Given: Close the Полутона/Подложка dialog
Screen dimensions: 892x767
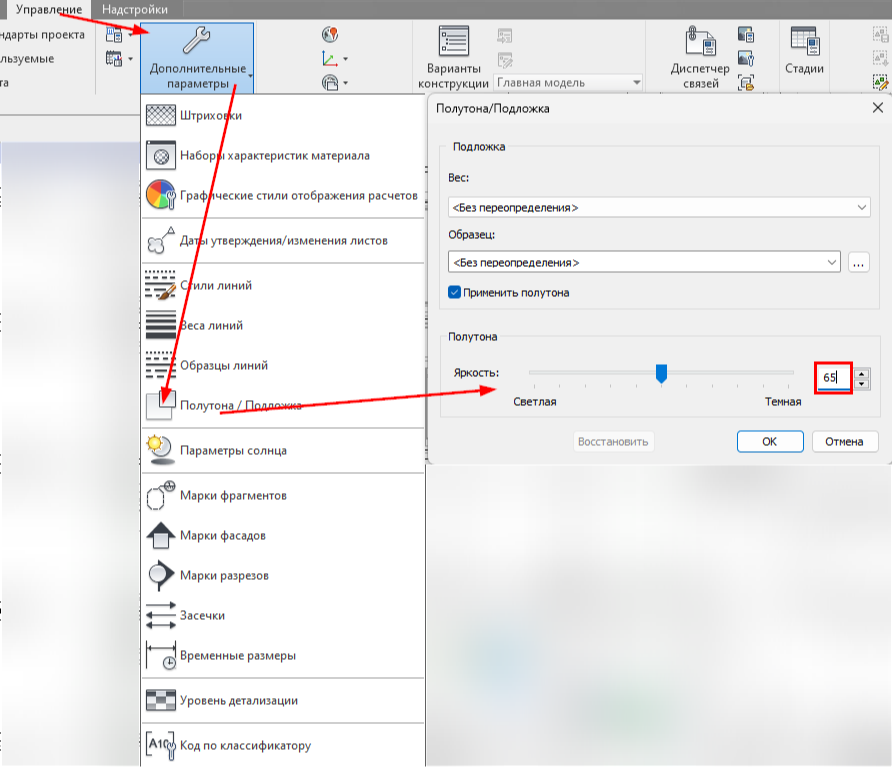Looking at the screenshot, I should click(x=878, y=108).
